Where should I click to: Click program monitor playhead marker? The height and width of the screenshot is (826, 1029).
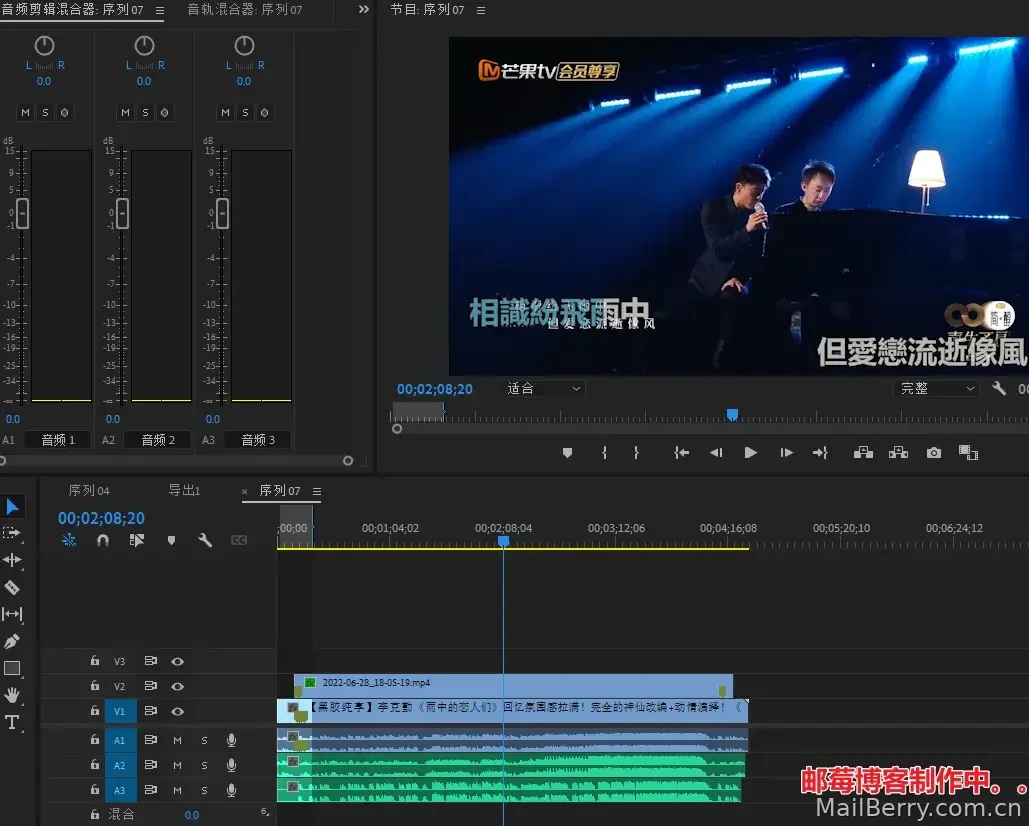[732, 414]
